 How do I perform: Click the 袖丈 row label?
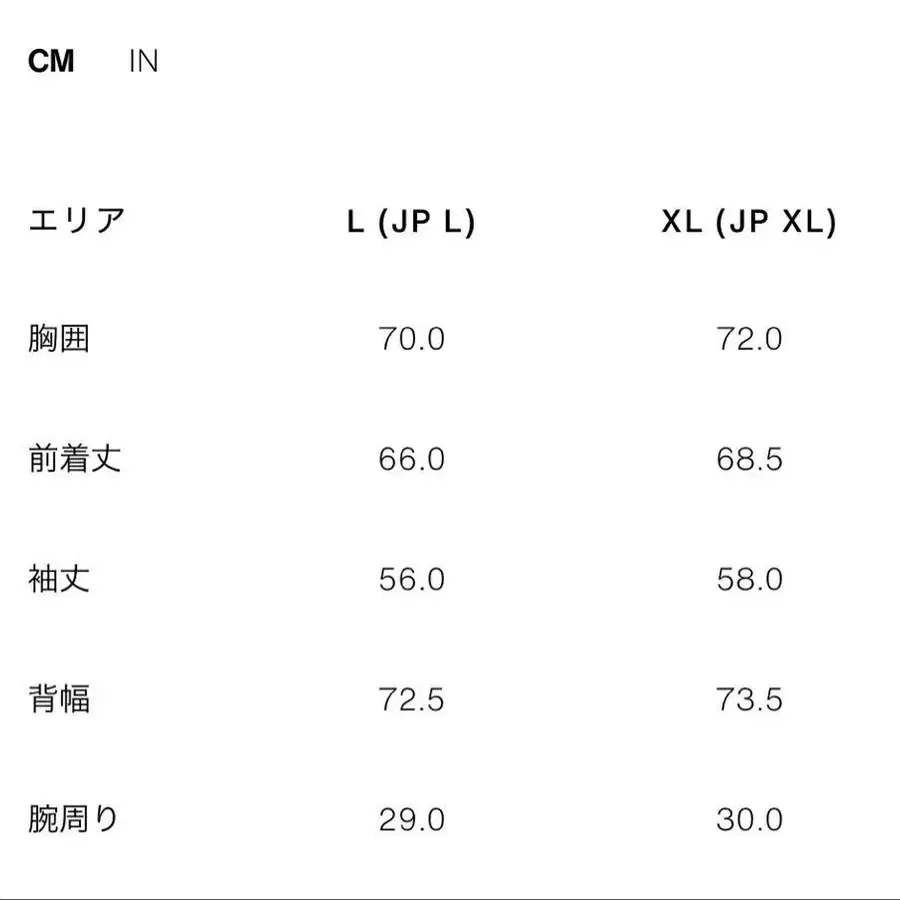(59, 579)
